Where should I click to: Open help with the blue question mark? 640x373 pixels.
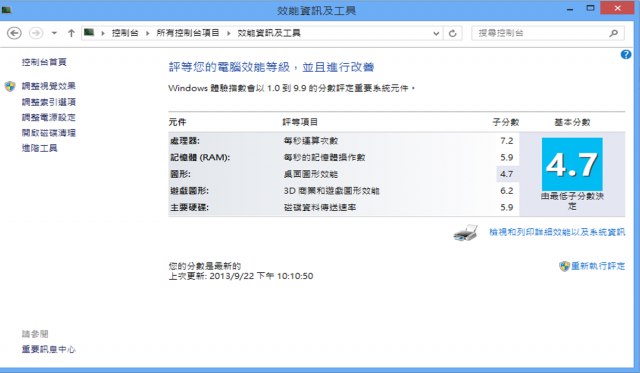click(626, 55)
